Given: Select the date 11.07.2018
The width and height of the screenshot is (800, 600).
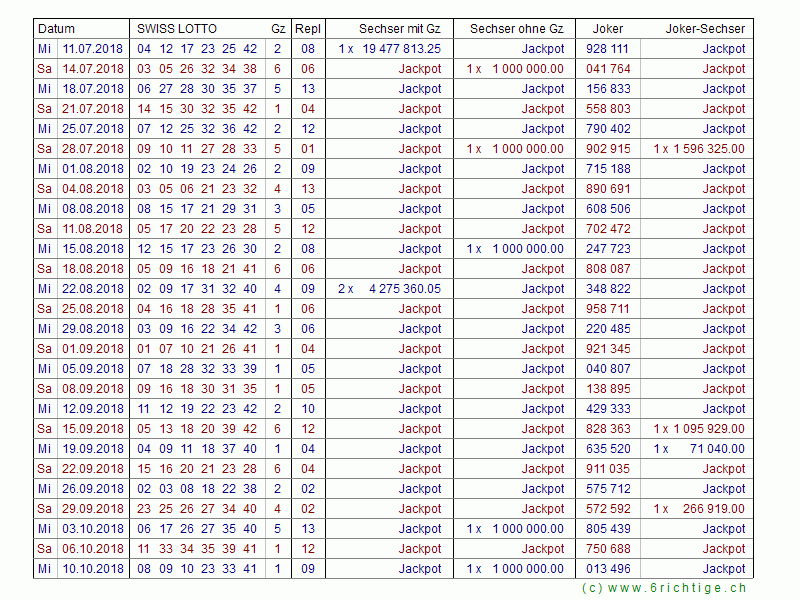Looking at the screenshot, I should (x=93, y=49).
